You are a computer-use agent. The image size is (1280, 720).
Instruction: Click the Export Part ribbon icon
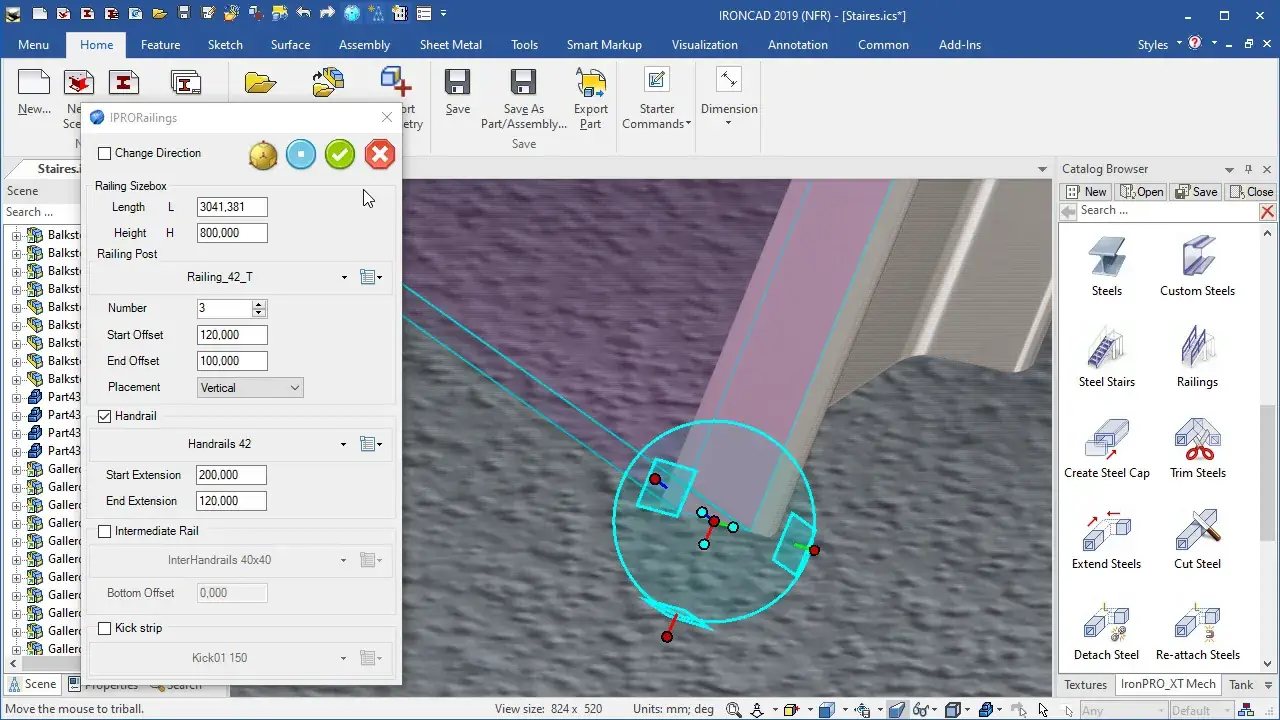[x=590, y=99]
